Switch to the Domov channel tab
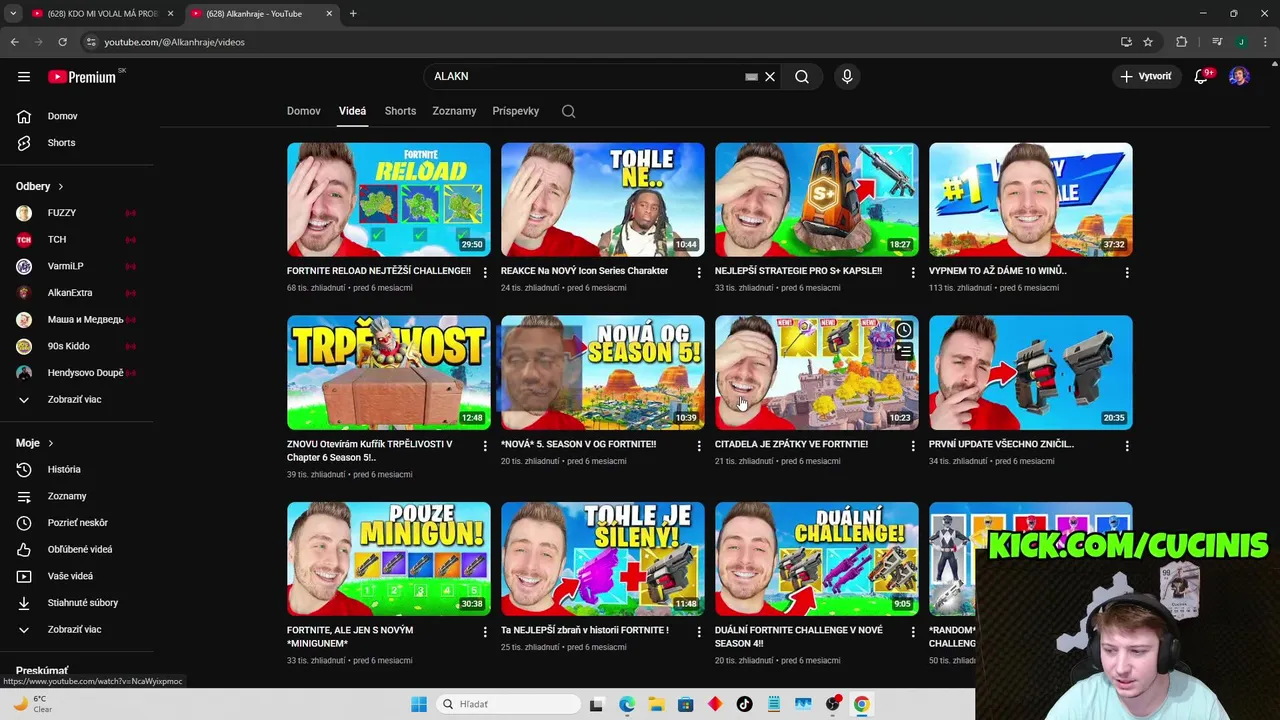This screenshot has height=720, width=1280. [304, 111]
